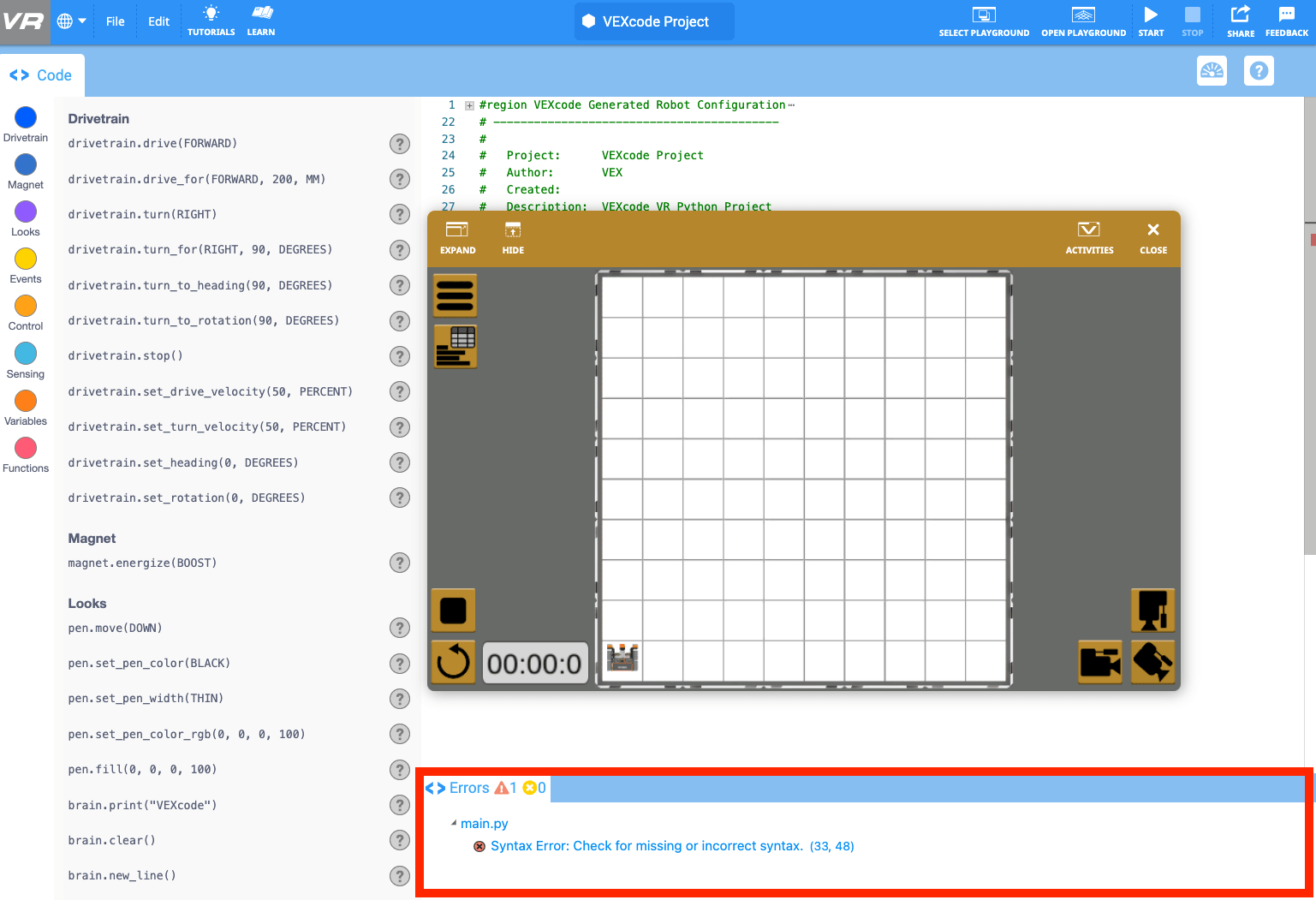Click OPEN PLAYGROUND button
The width and height of the screenshot is (1316, 900).
pos(1083,21)
